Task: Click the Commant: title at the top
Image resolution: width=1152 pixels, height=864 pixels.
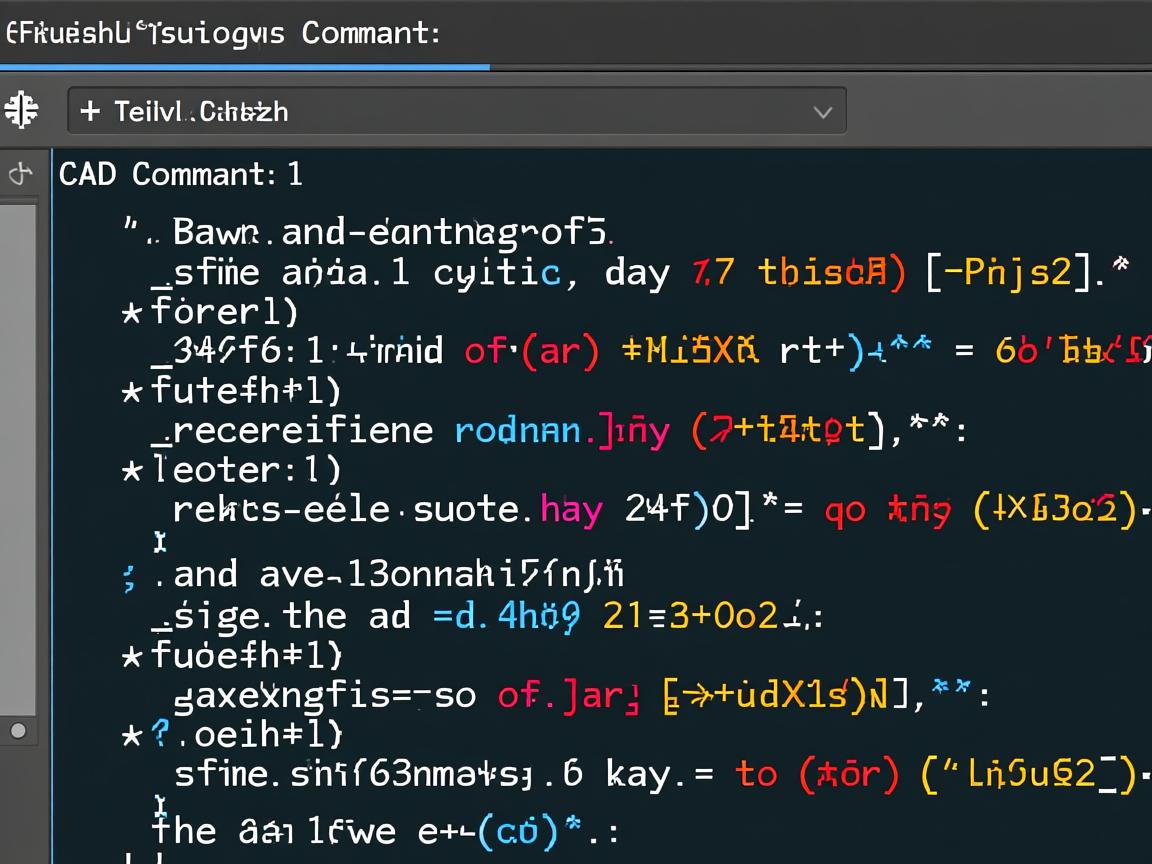Action: click(x=371, y=32)
